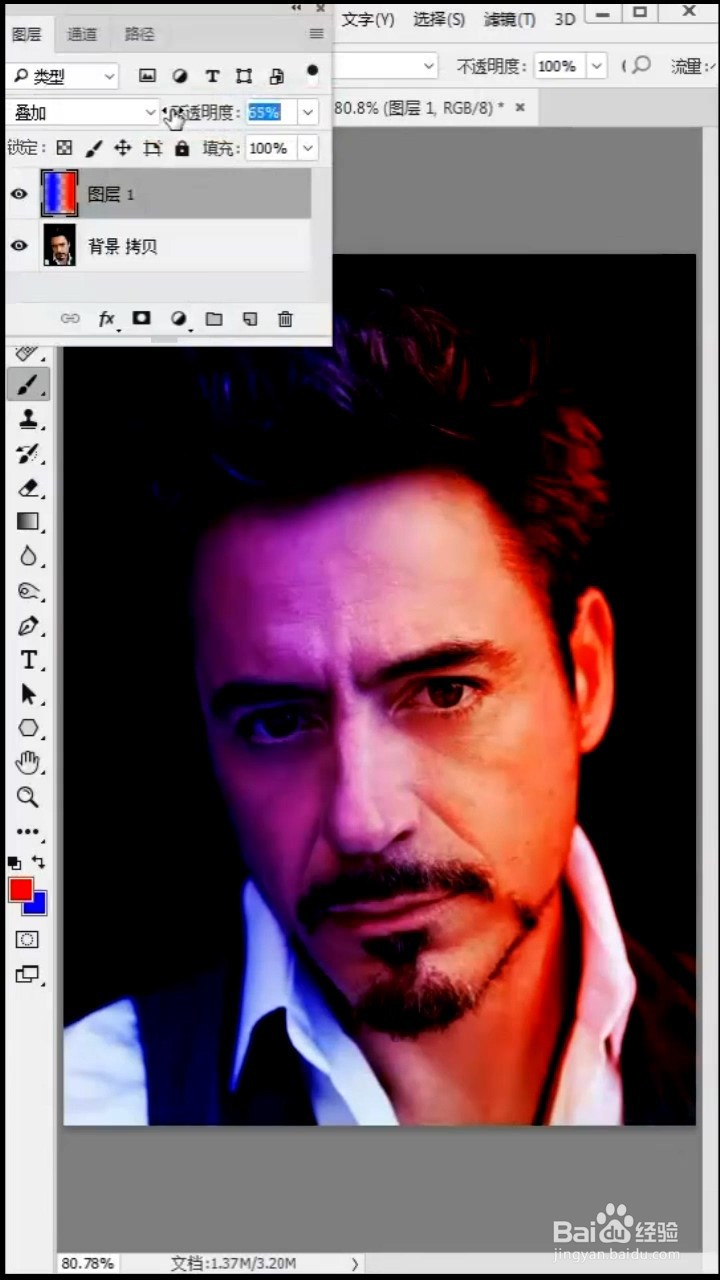This screenshot has width=720, height=1280.
Task: Select the Gradient tool
Action: coord(28,522)
